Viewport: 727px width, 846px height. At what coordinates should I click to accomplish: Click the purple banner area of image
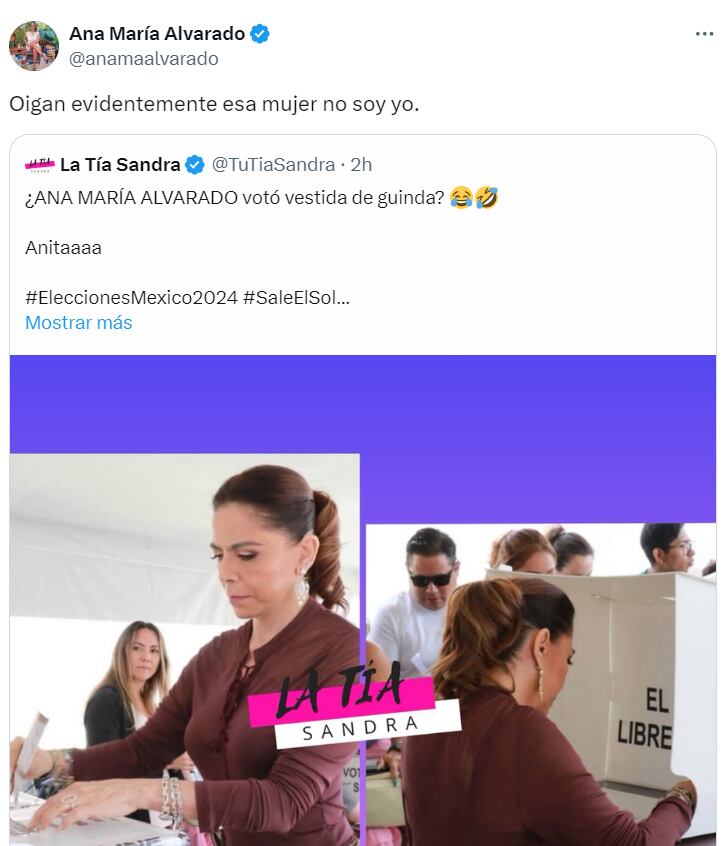click(363, 404)
